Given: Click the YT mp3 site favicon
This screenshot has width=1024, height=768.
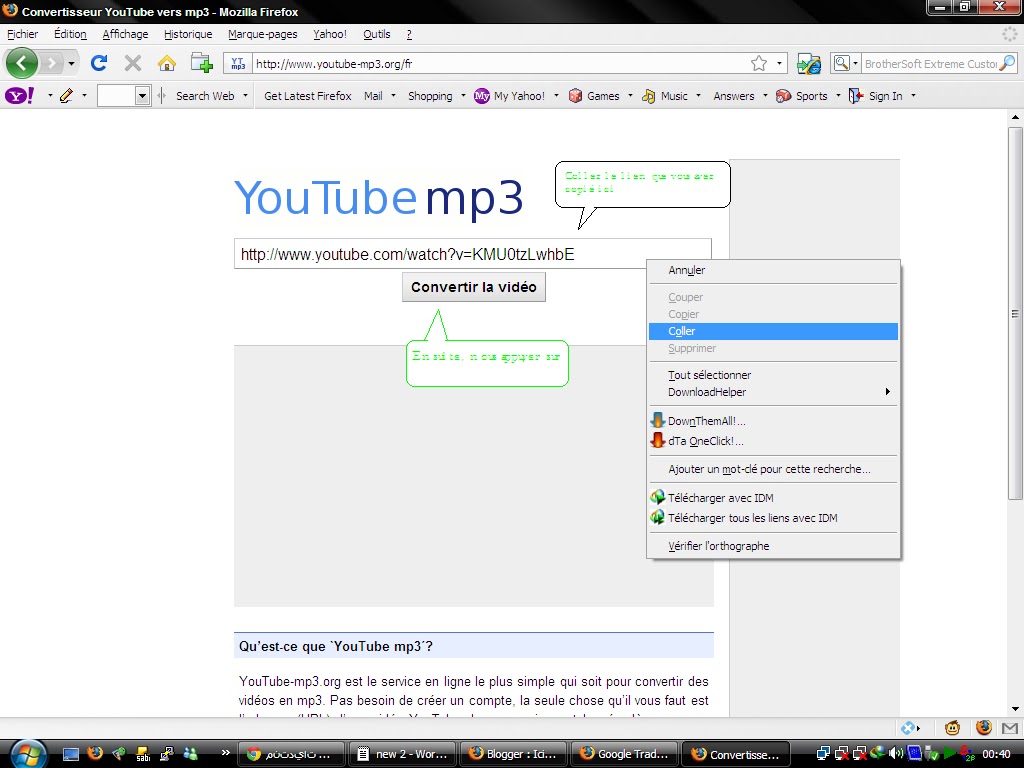Looking at the screenshot, I should (x=238, y=63).
